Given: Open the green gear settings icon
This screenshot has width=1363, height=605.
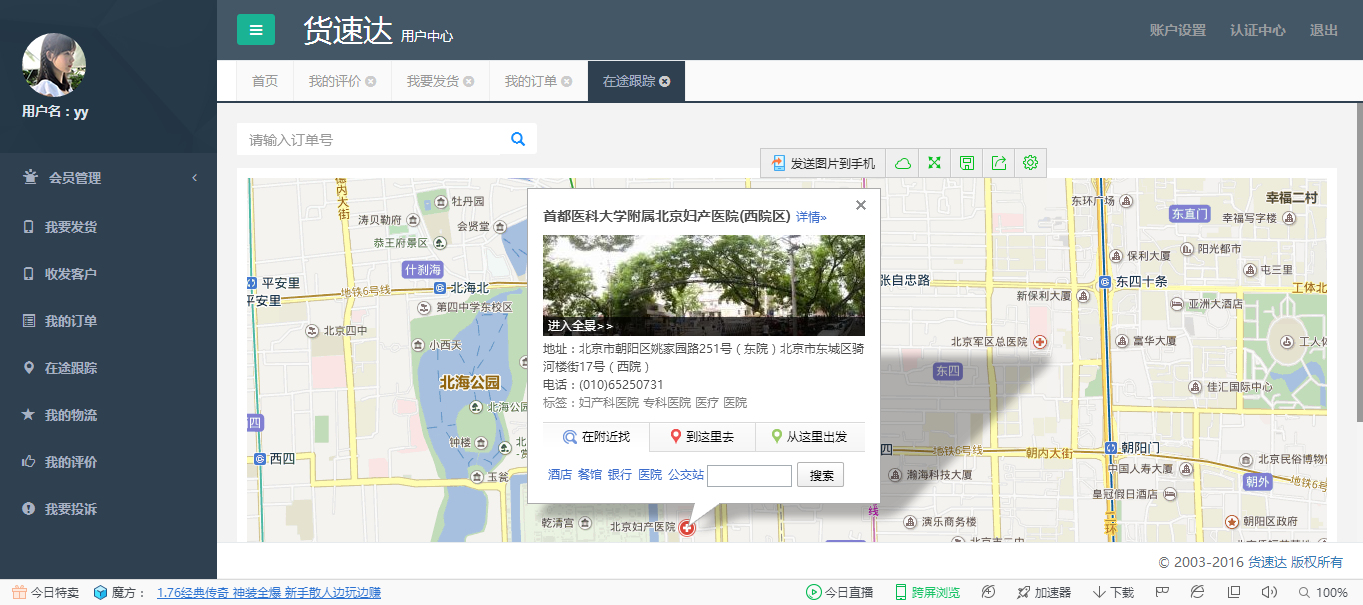Looking at the screenshot, I should pyautogui.click(x=1031, y=163).
